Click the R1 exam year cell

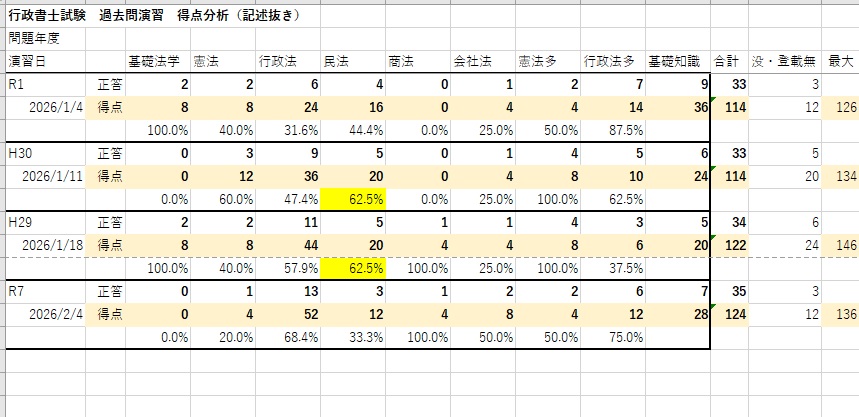pyautogui.click(x=45, y=85)
